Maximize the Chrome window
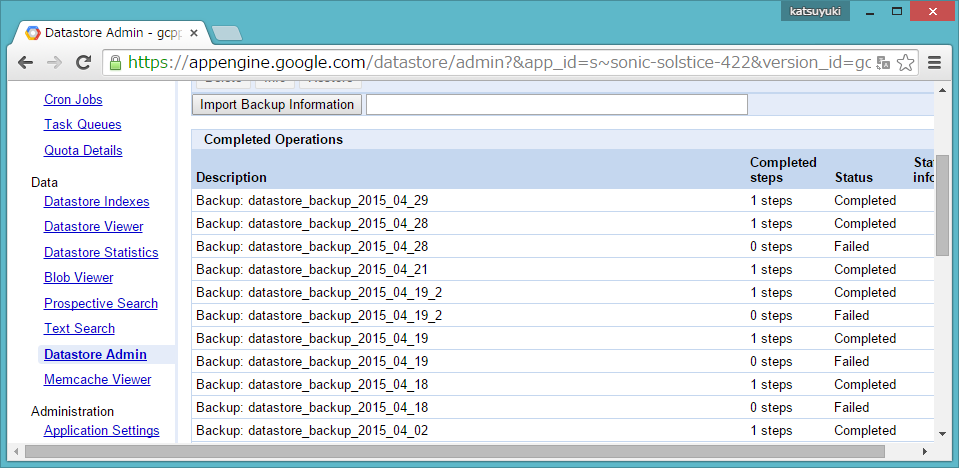 897,11
